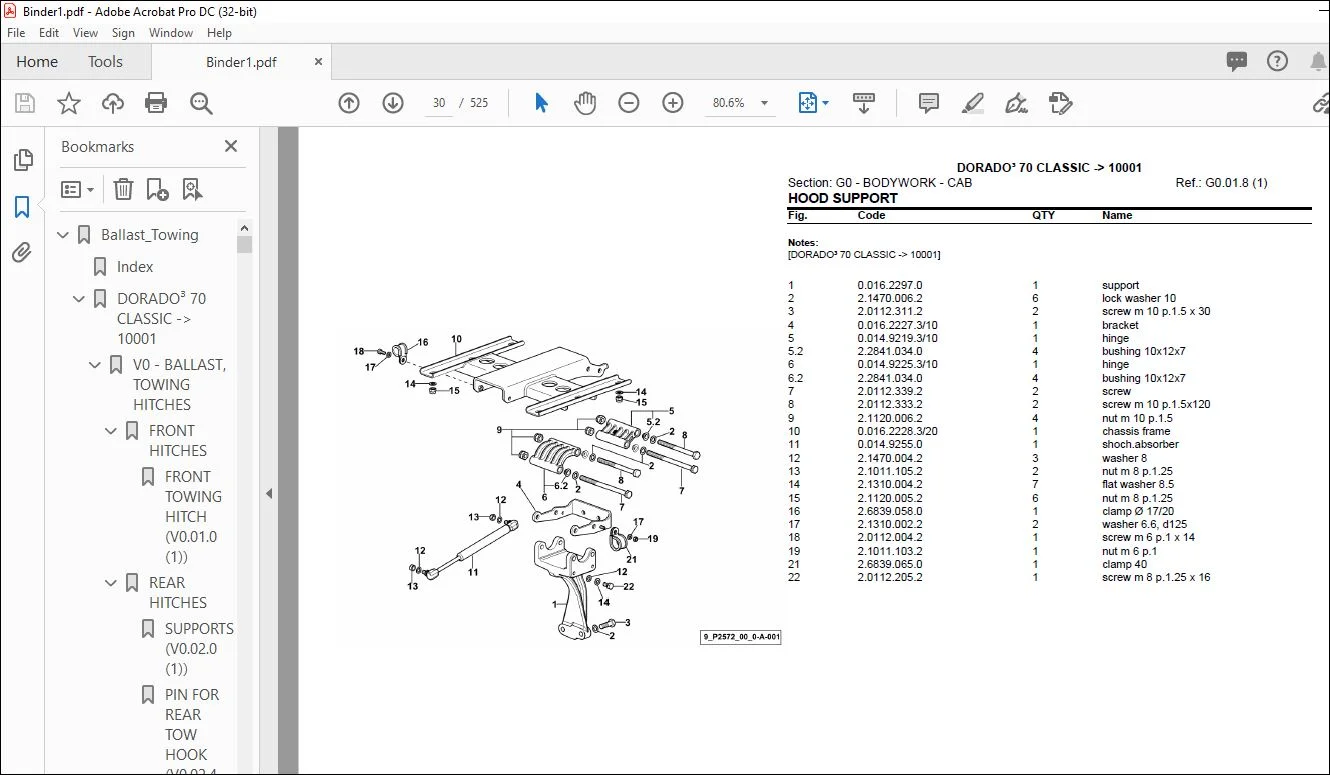Image resolution: width=1330 pixels, height=775 pixels.
Task: Open the Help menu
Action: [x=218, y=33]
